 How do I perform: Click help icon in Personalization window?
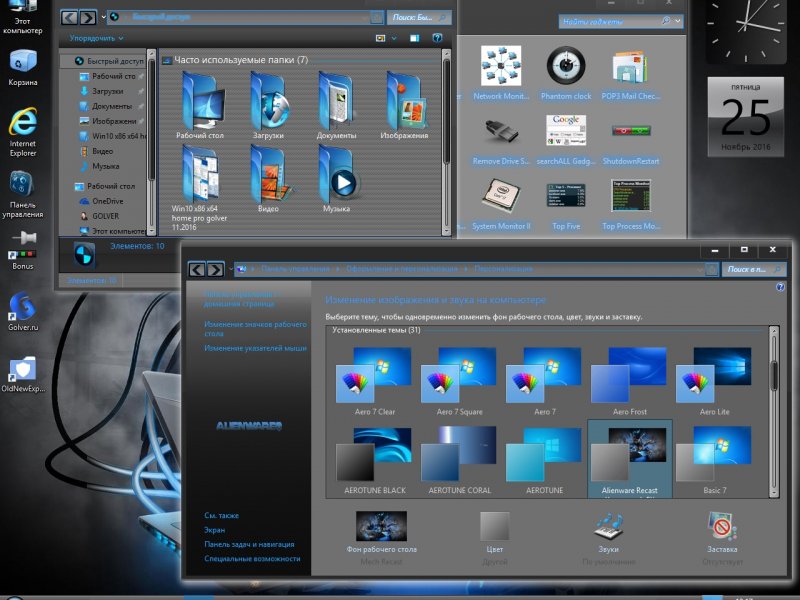[x=780, y=287]
